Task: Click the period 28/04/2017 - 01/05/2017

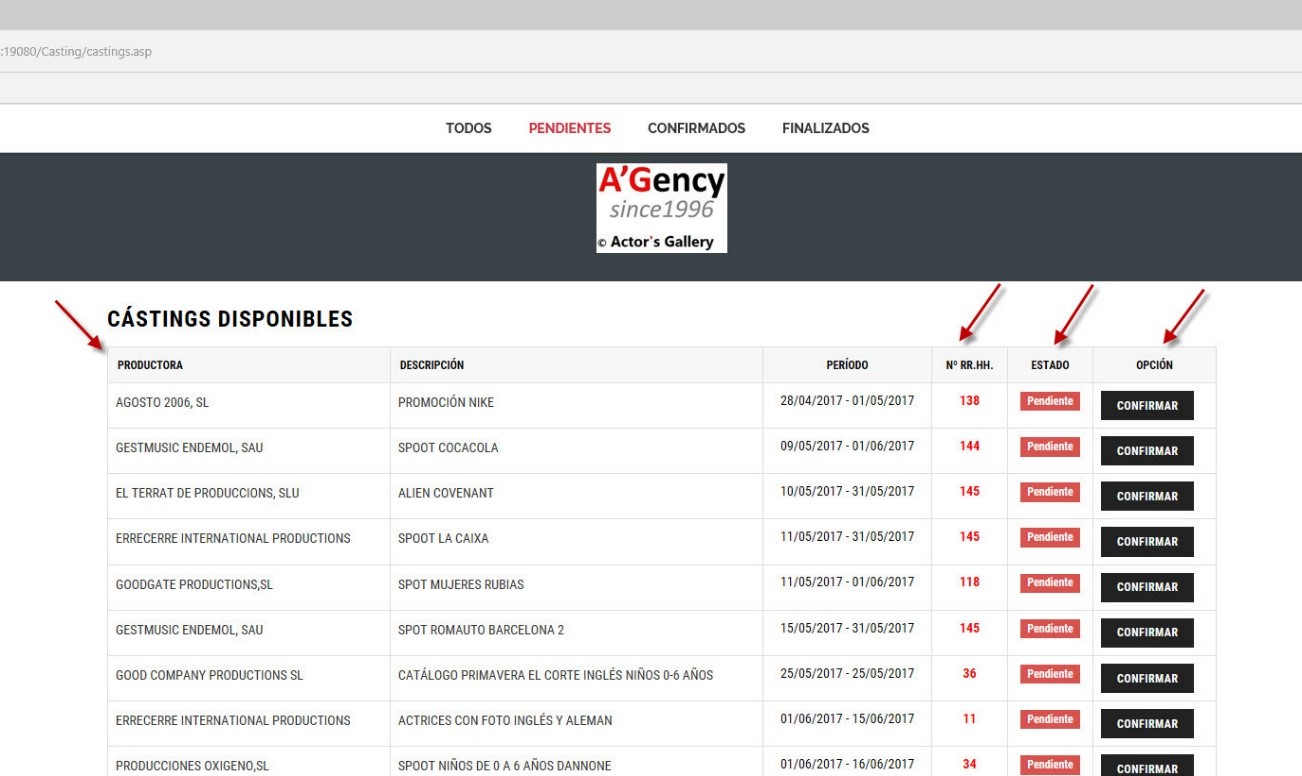Action: pyautogui.click(x=847, y=401)
